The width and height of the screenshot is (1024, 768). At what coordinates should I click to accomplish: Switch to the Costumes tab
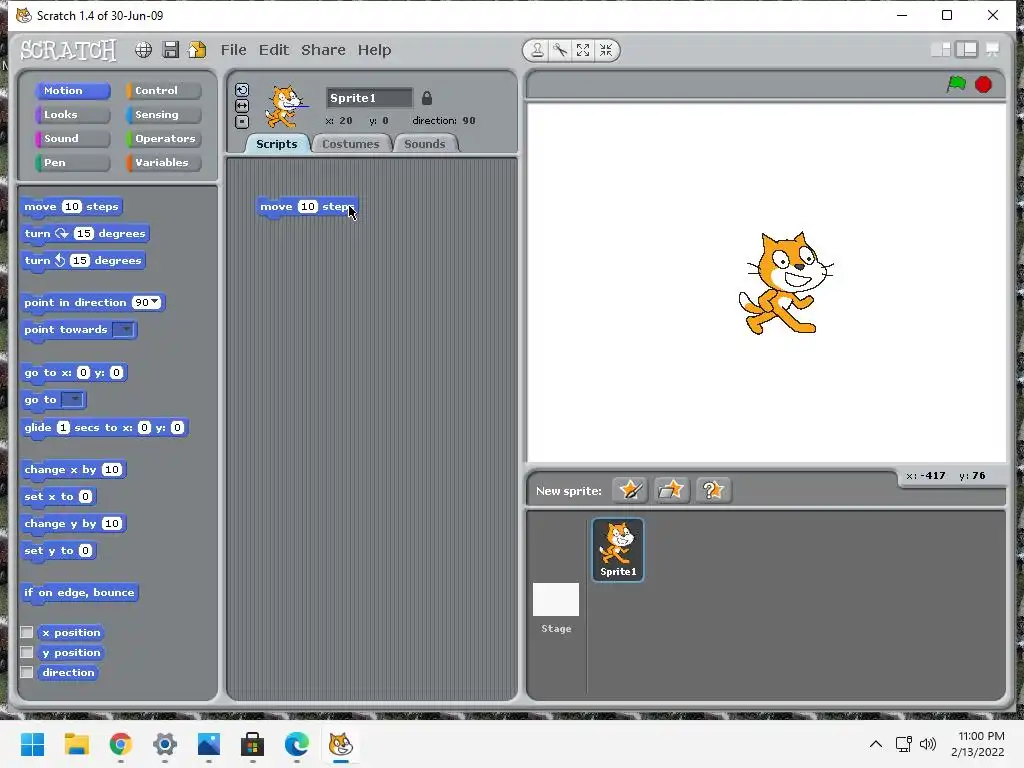point(351,144)
